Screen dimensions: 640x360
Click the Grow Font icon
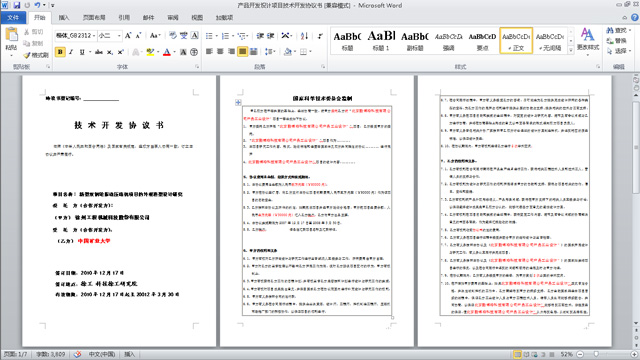(x=128, y=36)
